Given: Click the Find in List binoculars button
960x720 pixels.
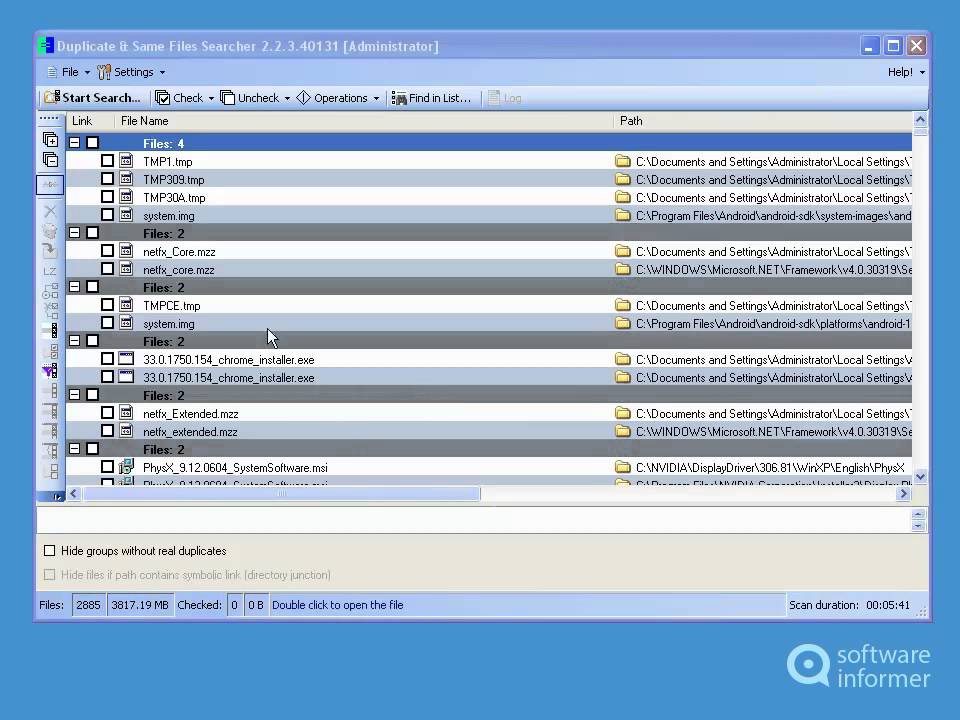Looking at the screenshot, I should (431, 98).
